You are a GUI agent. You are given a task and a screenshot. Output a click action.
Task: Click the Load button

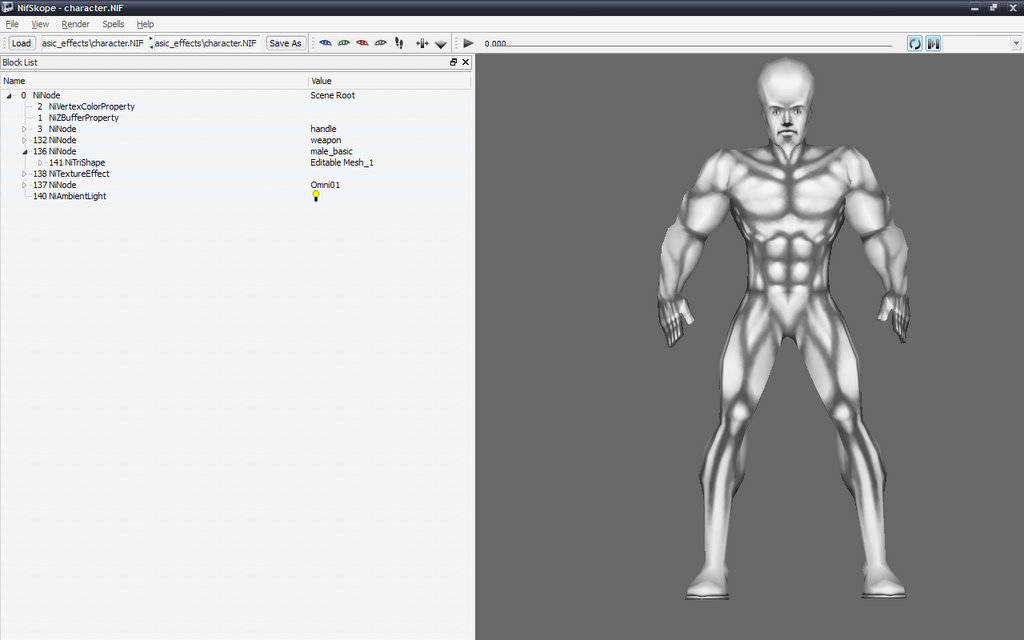point(21,43)
